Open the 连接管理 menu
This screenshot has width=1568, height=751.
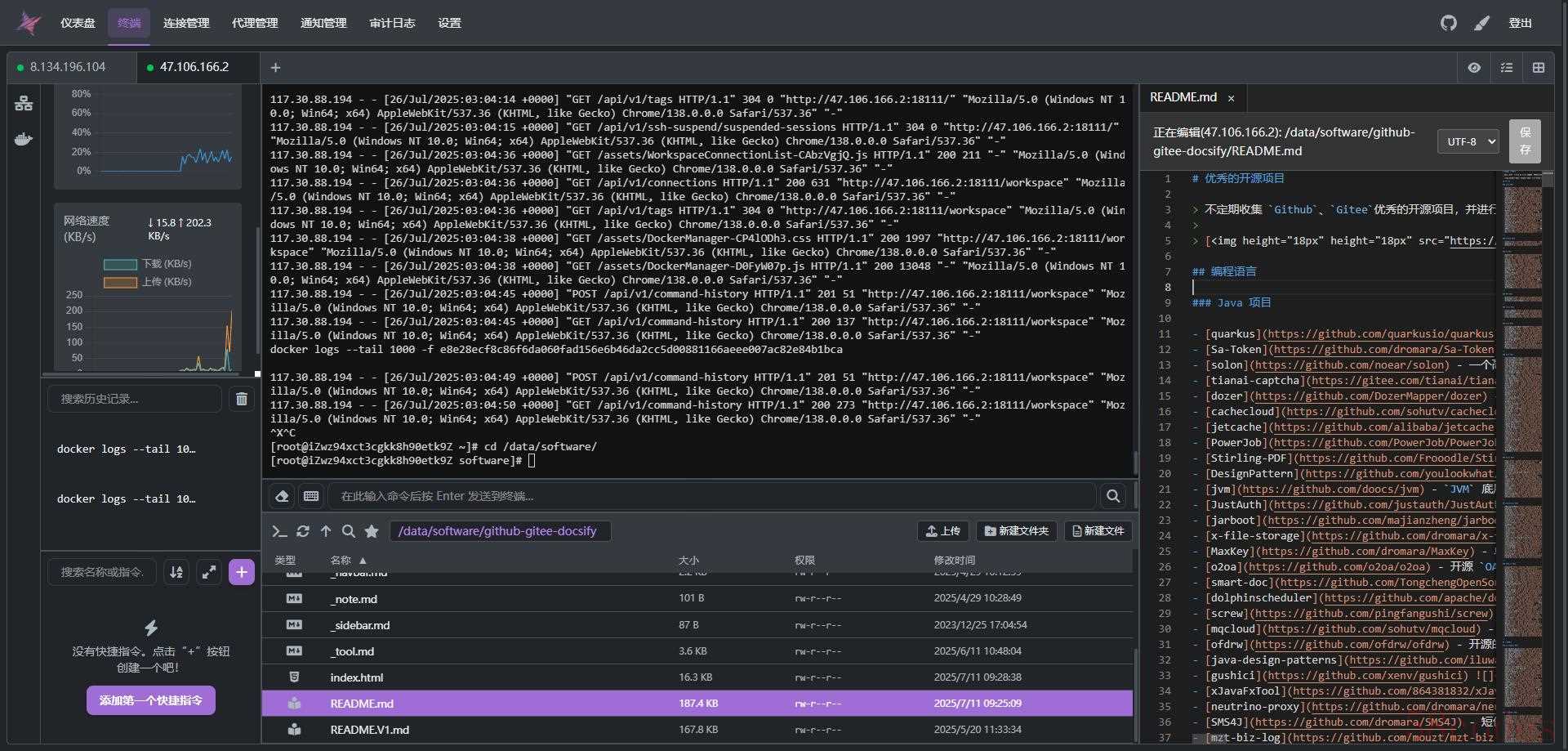click(x=186, y=23)
